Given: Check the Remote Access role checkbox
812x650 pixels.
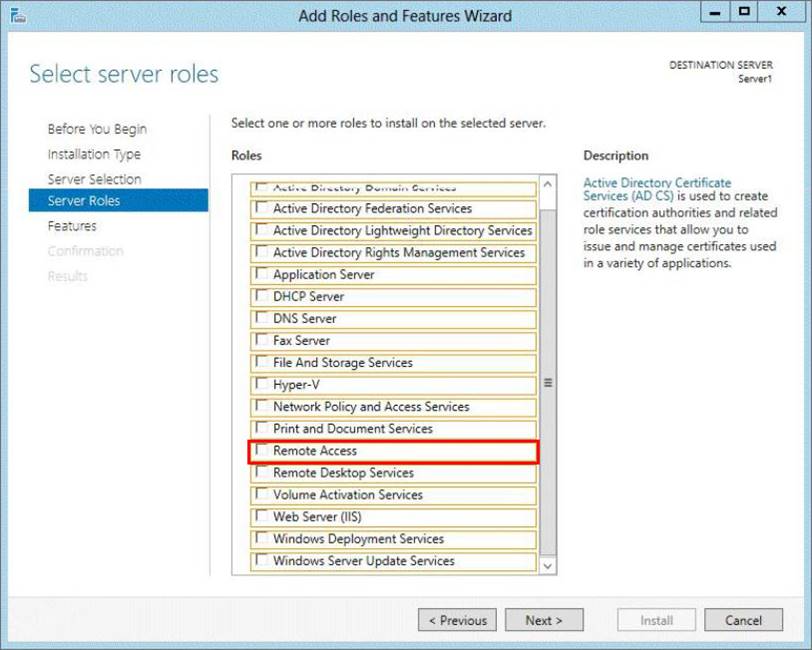Looking at the screenshot, I should pyautogui.click(x=262, y=451).
